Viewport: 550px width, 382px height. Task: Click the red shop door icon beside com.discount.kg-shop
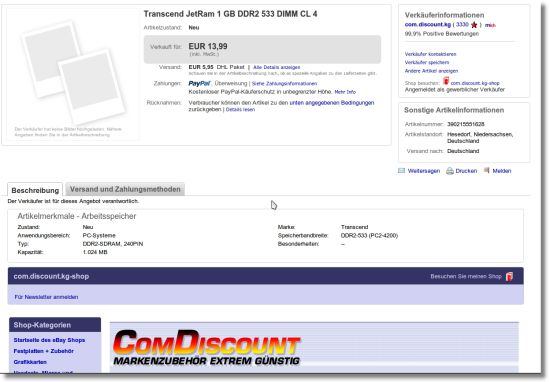pyautogui.click(x=446, y=81)
